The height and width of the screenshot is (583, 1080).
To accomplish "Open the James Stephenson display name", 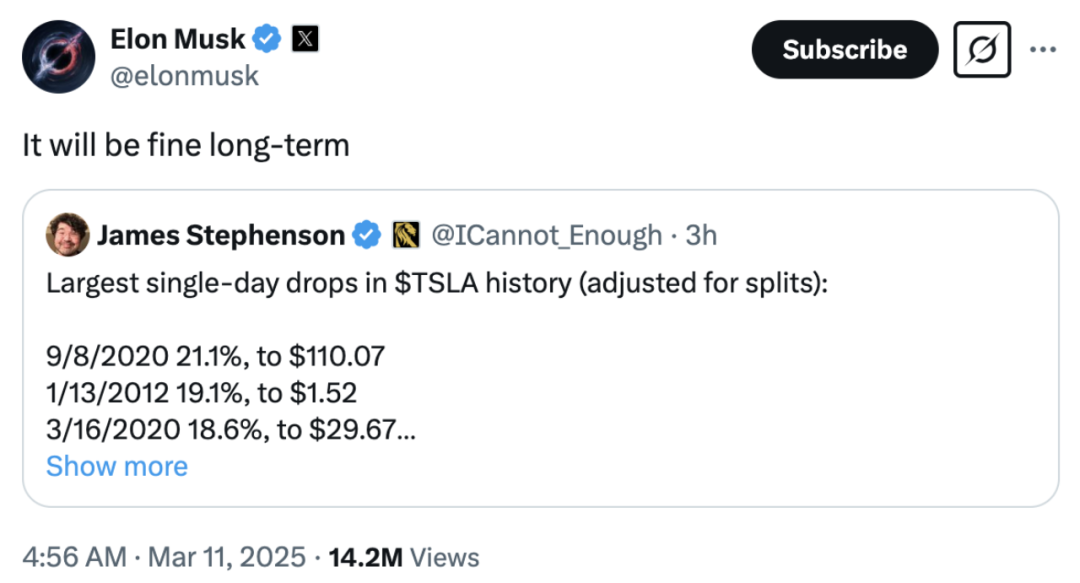I will (x=220, y=235).
